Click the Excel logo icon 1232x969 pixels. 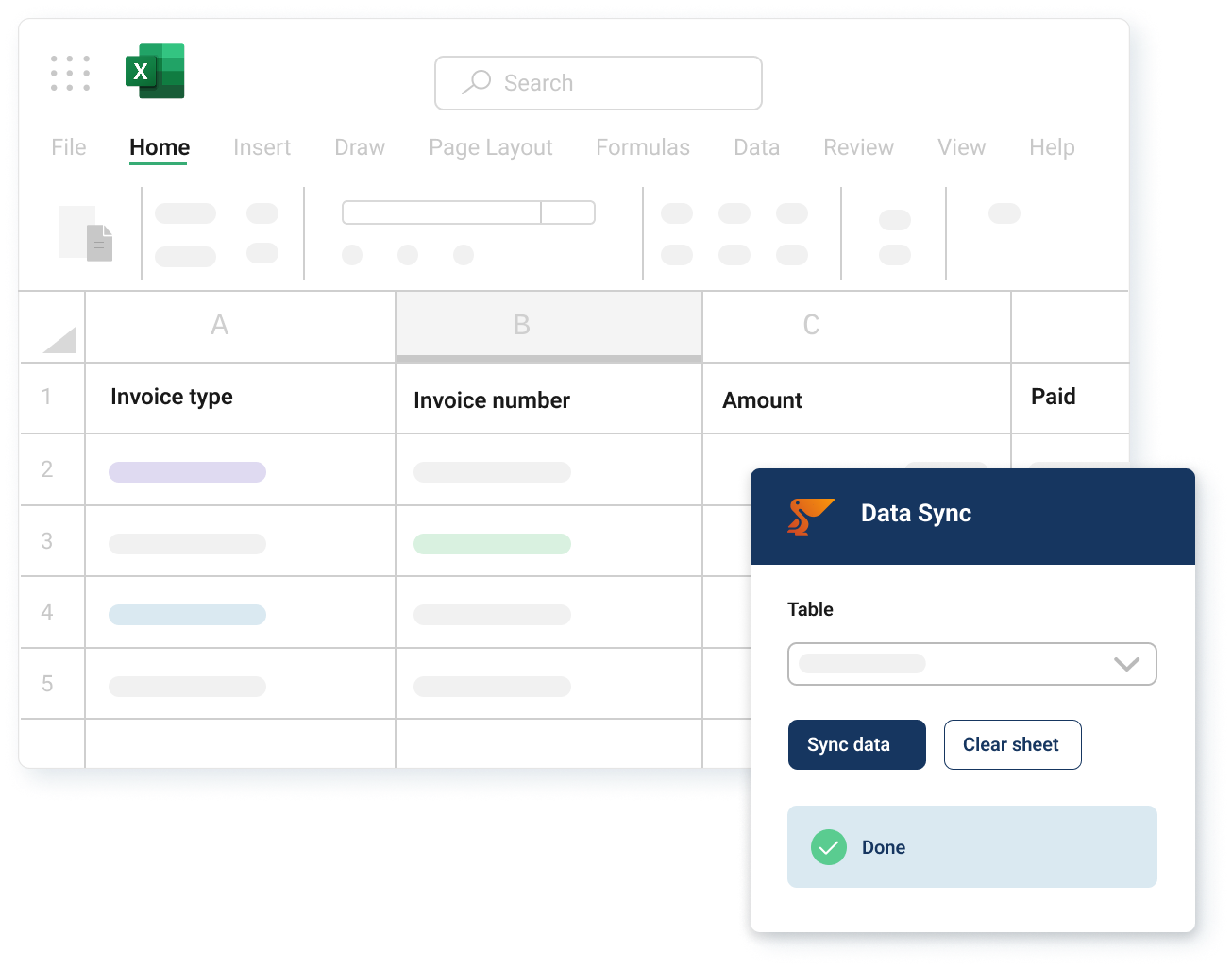(x=155, y=71)
